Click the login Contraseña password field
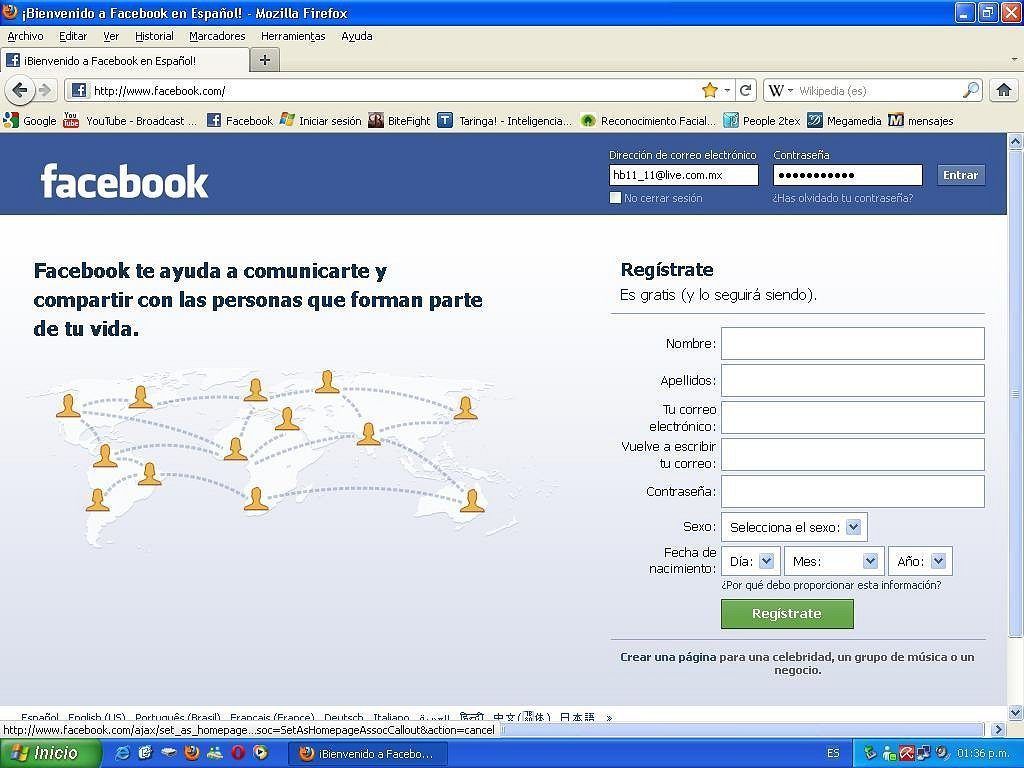Image resolution: width=1024 pixels, height=768 pixels. pyautogui.click(x=848, y=175)
